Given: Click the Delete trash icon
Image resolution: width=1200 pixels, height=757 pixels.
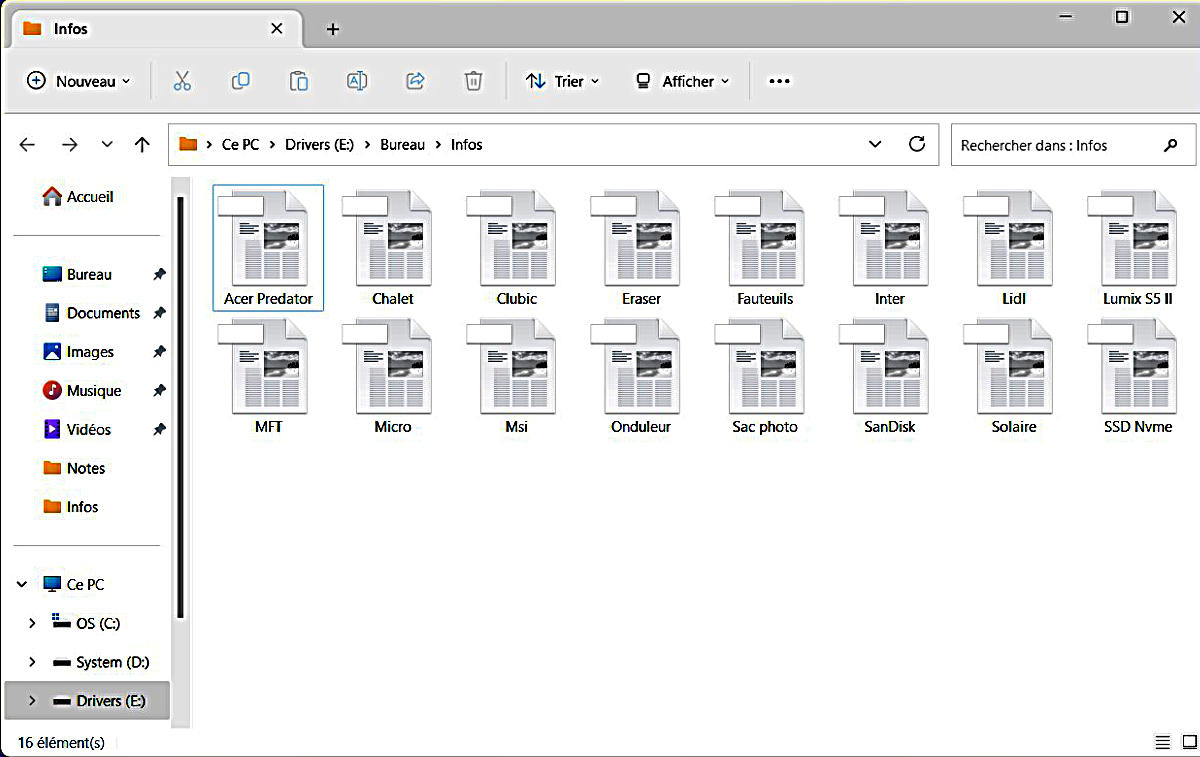Looking at the screenshot, I should coord(474,81).
